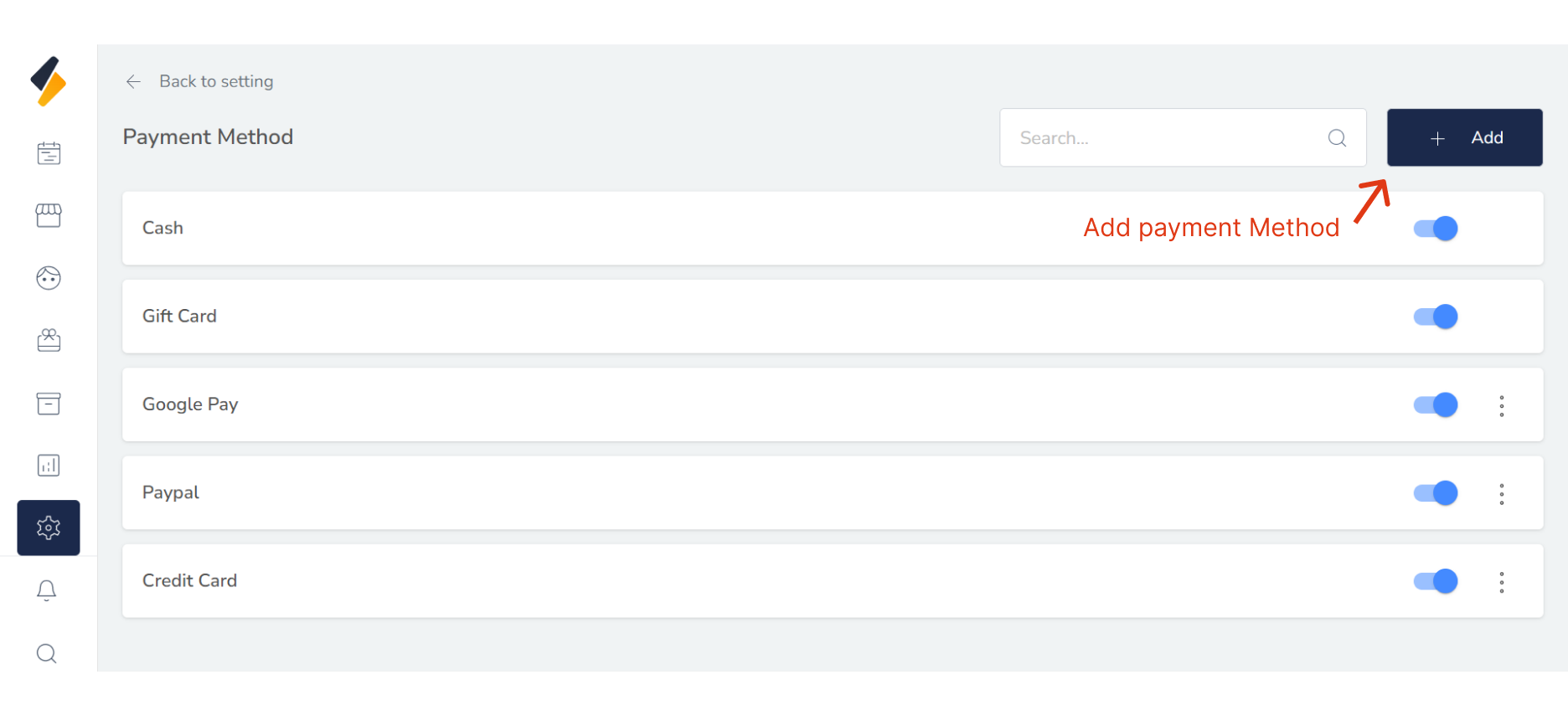The height and width of the screenshot is (716, 1568).
Task: Open notifications with the bell icon
Action: (x=48, y=590)
